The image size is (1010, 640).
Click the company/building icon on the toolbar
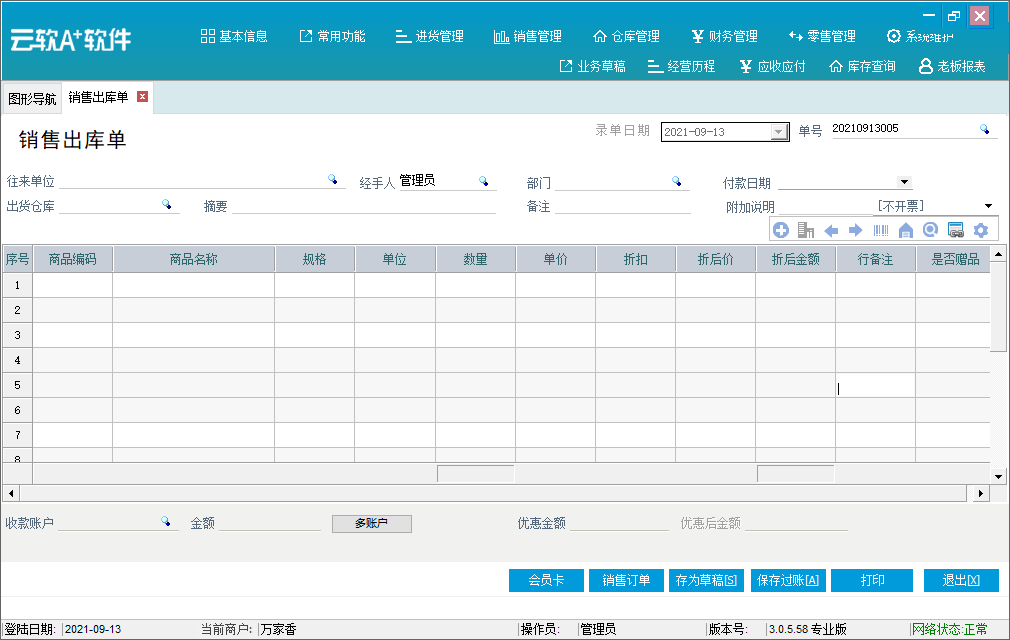click(x=806, y=230)
